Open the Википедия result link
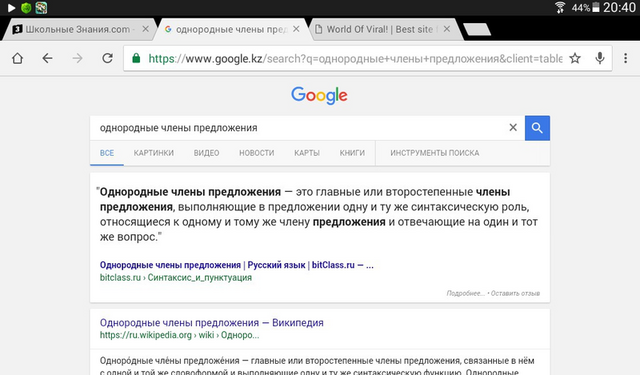Screen dimensions: 640x375 click(211, 323)
